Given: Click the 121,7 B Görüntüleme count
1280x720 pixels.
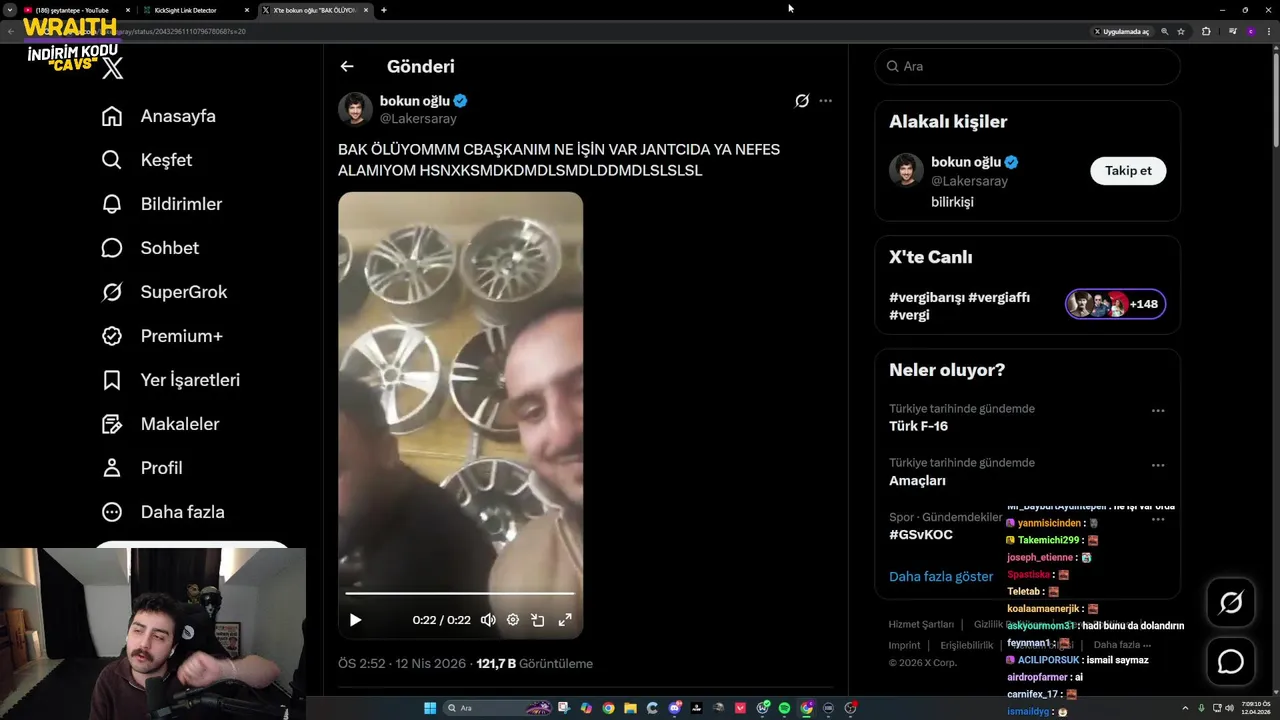Looking at the screenshot, I should [x=535, y=664].
